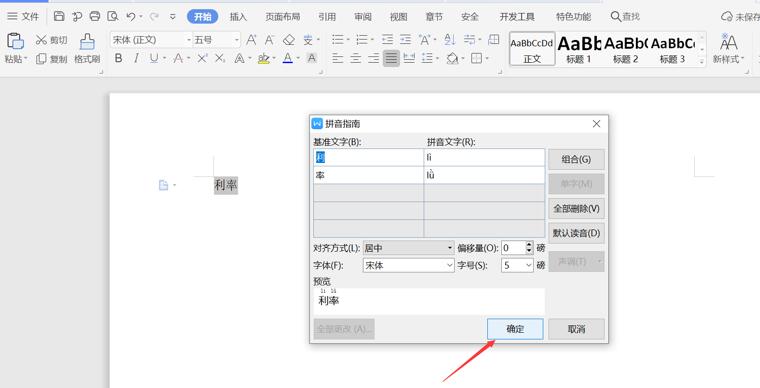This screenshot has height=388, width=760.
Task: Click the 偏移量 offset value field
Action: click(x=513, y=248)
